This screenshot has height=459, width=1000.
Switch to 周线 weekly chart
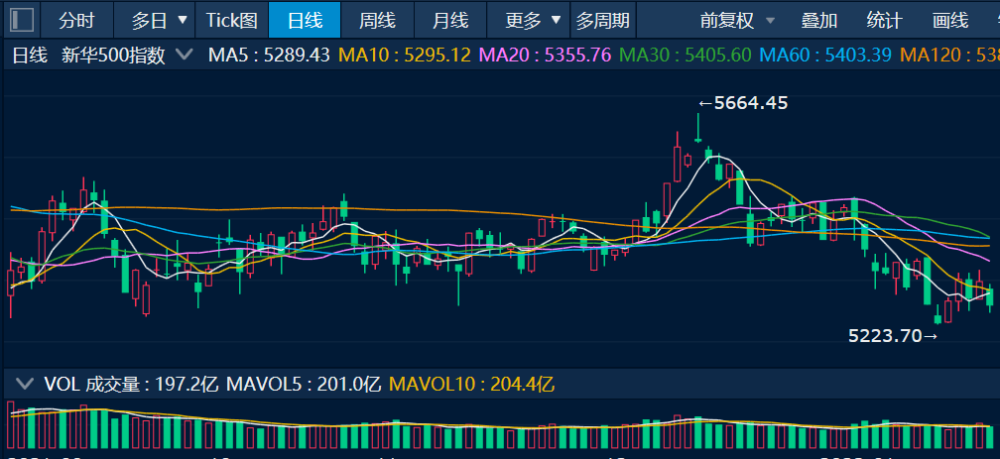click(377, 20)
